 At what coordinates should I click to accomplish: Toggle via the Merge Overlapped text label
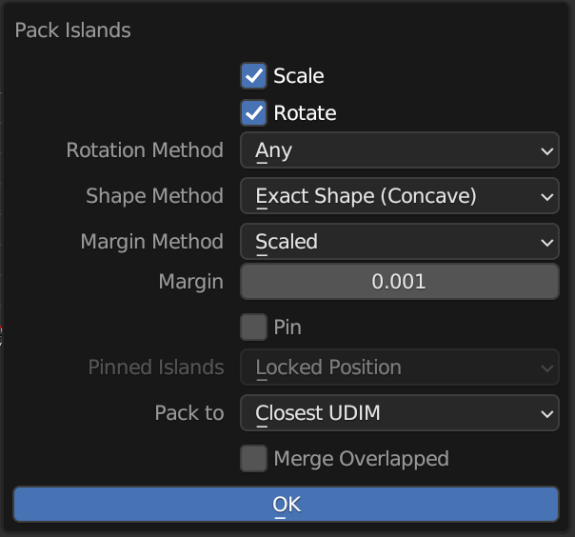point(361,459)
